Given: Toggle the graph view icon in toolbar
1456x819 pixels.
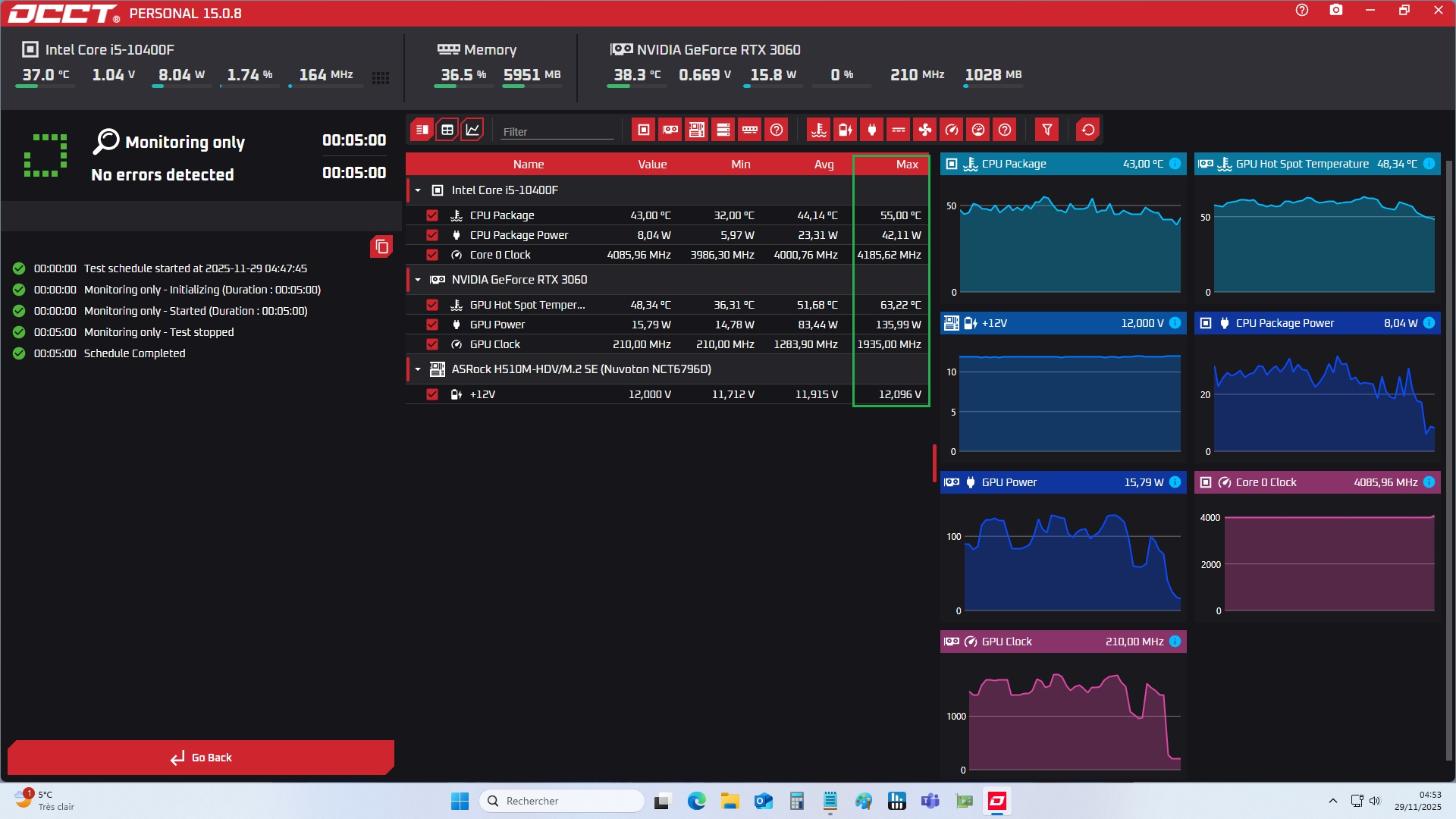Looking at the screenshot, I should coord(472,130).
